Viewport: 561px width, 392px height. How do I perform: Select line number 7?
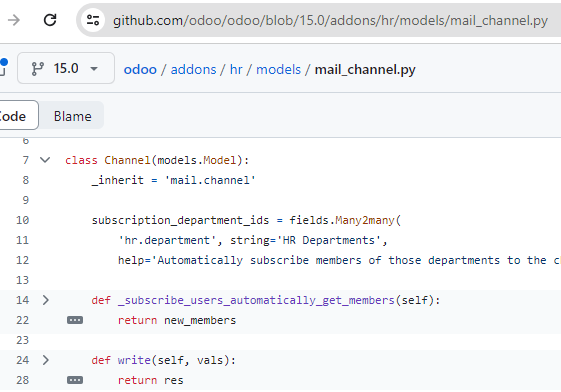click(26, 160)
